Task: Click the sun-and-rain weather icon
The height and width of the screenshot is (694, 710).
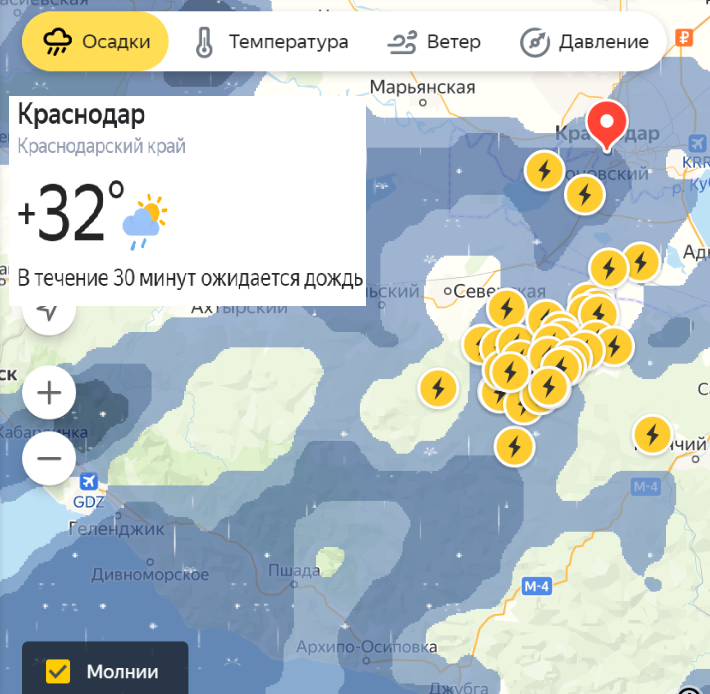Action: point(145,222)
